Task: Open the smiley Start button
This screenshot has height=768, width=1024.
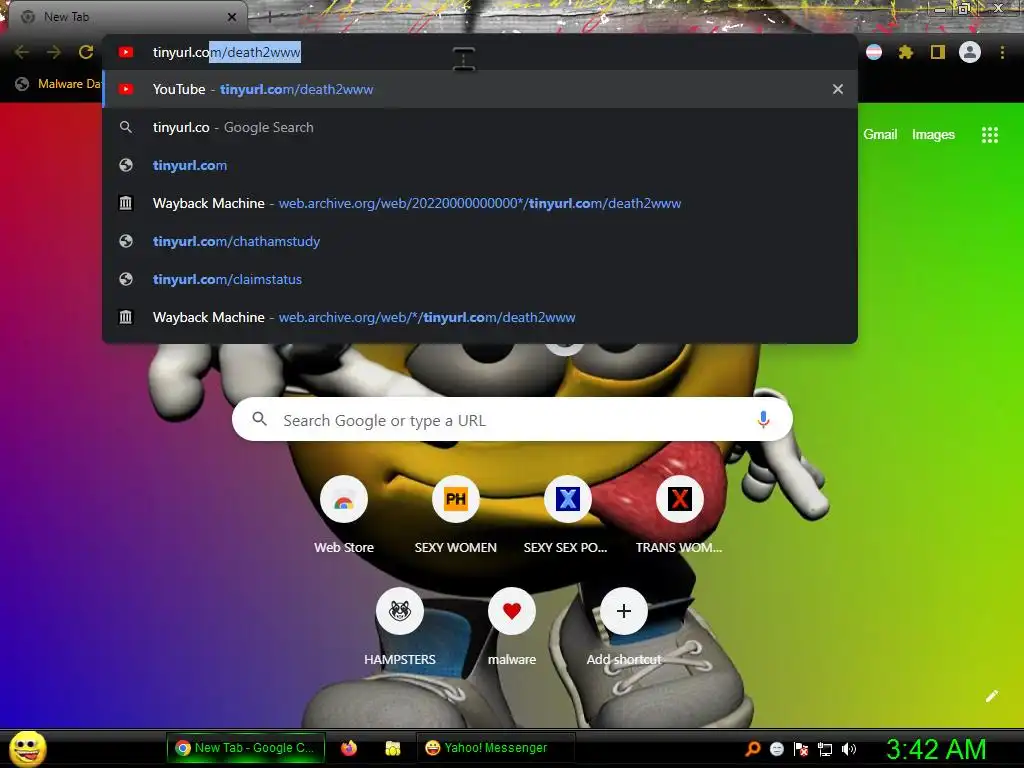Action: [27, 748]
